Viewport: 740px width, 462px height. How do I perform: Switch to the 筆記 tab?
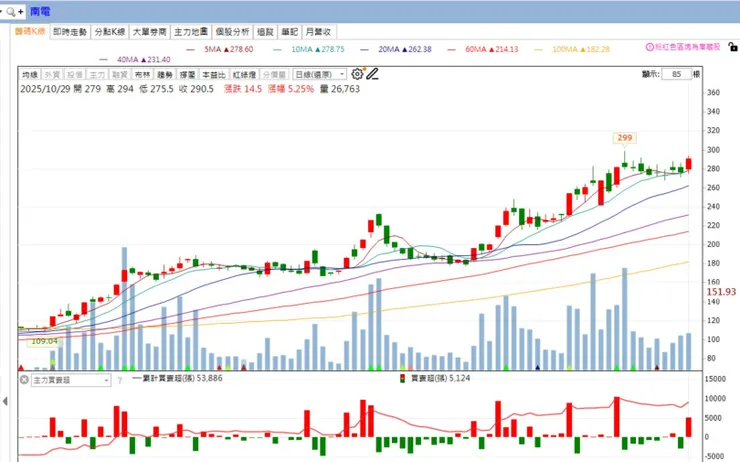click(289, 32)
